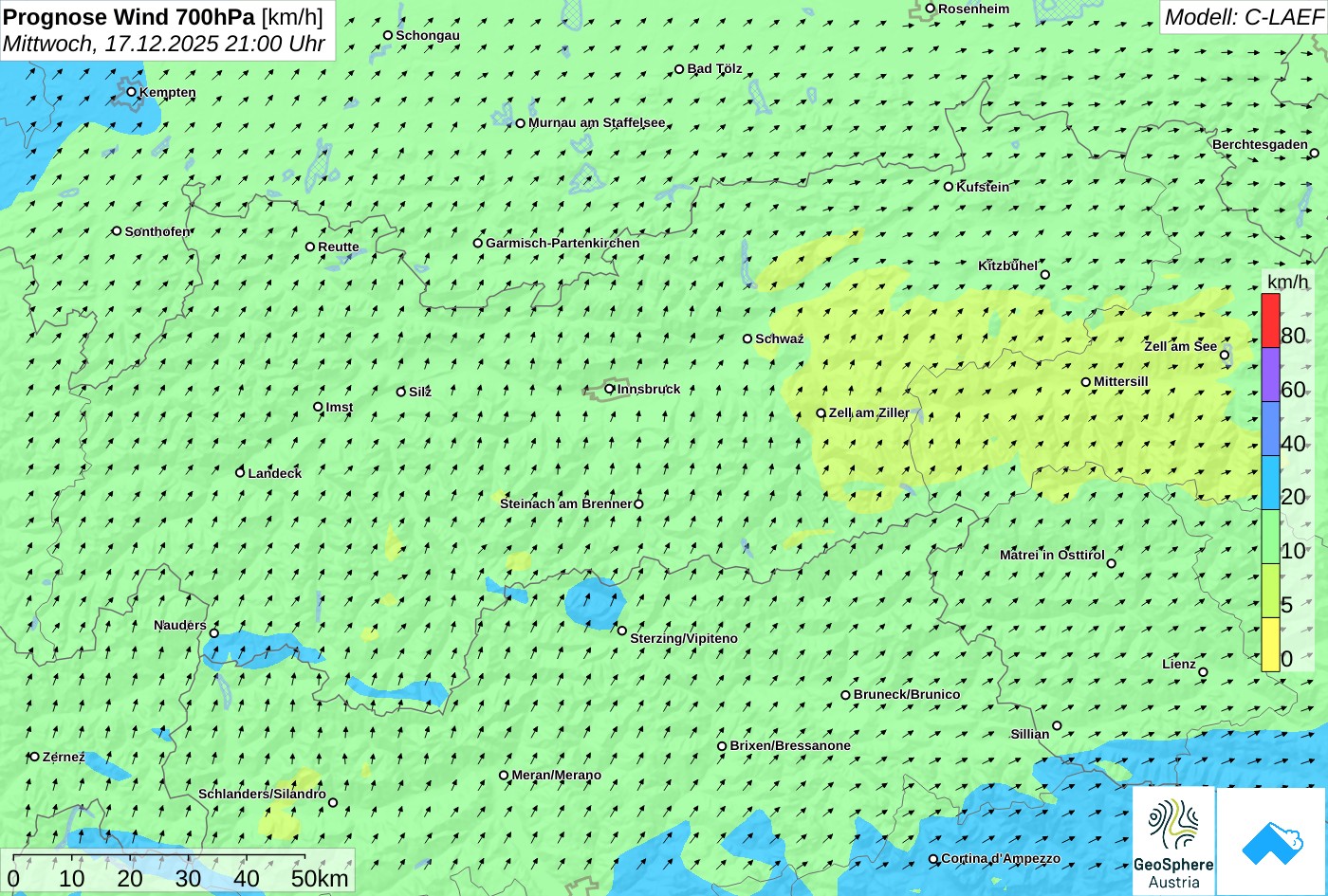Click the 'Mittersill' label
1328x896 pixels.
click(1121, 381)
